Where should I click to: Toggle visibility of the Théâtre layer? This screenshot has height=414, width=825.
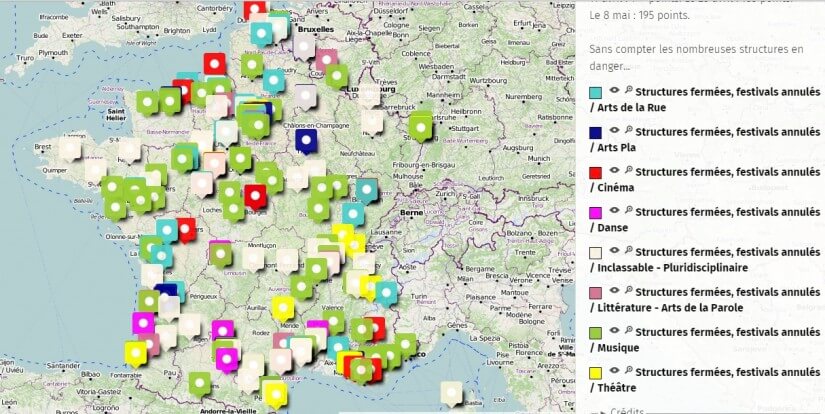[x=614, y=370]
